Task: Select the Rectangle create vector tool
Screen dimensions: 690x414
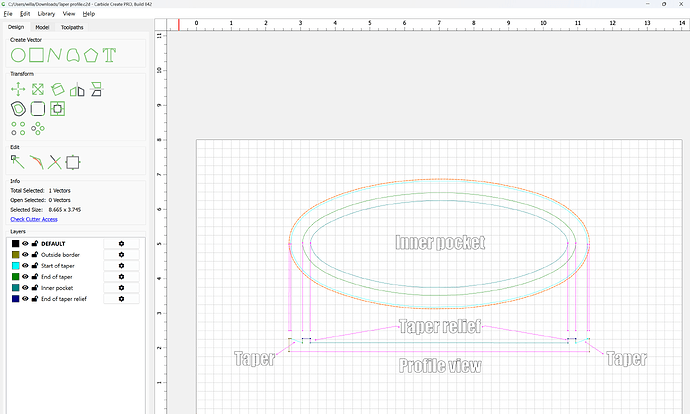Action: 37,55
